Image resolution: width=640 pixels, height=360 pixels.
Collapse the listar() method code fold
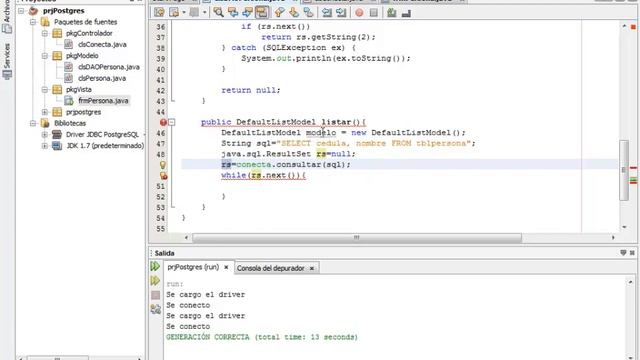click(172, 122)
